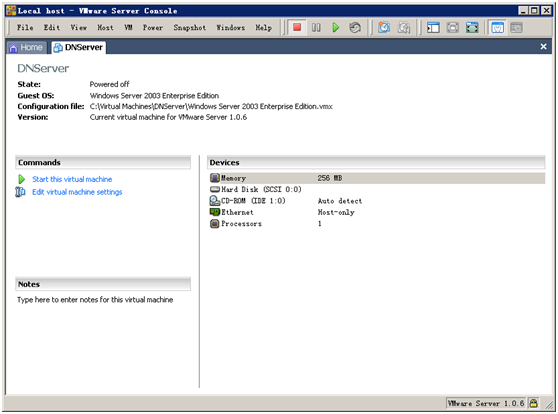Open the Help menu
Screen dimensions: 558x414
point(263,27)
